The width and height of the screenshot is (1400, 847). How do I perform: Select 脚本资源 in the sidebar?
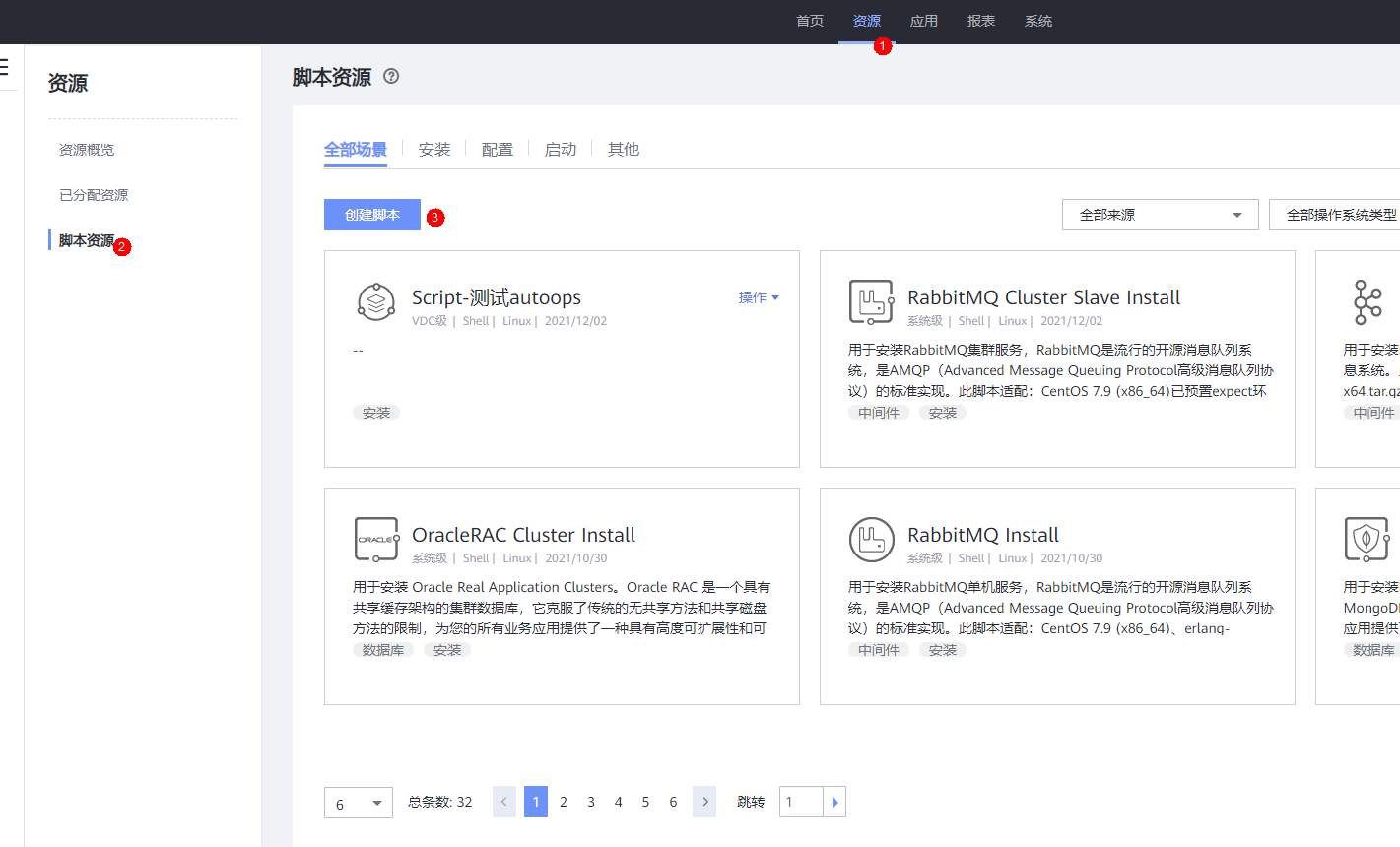pos(87,240)
